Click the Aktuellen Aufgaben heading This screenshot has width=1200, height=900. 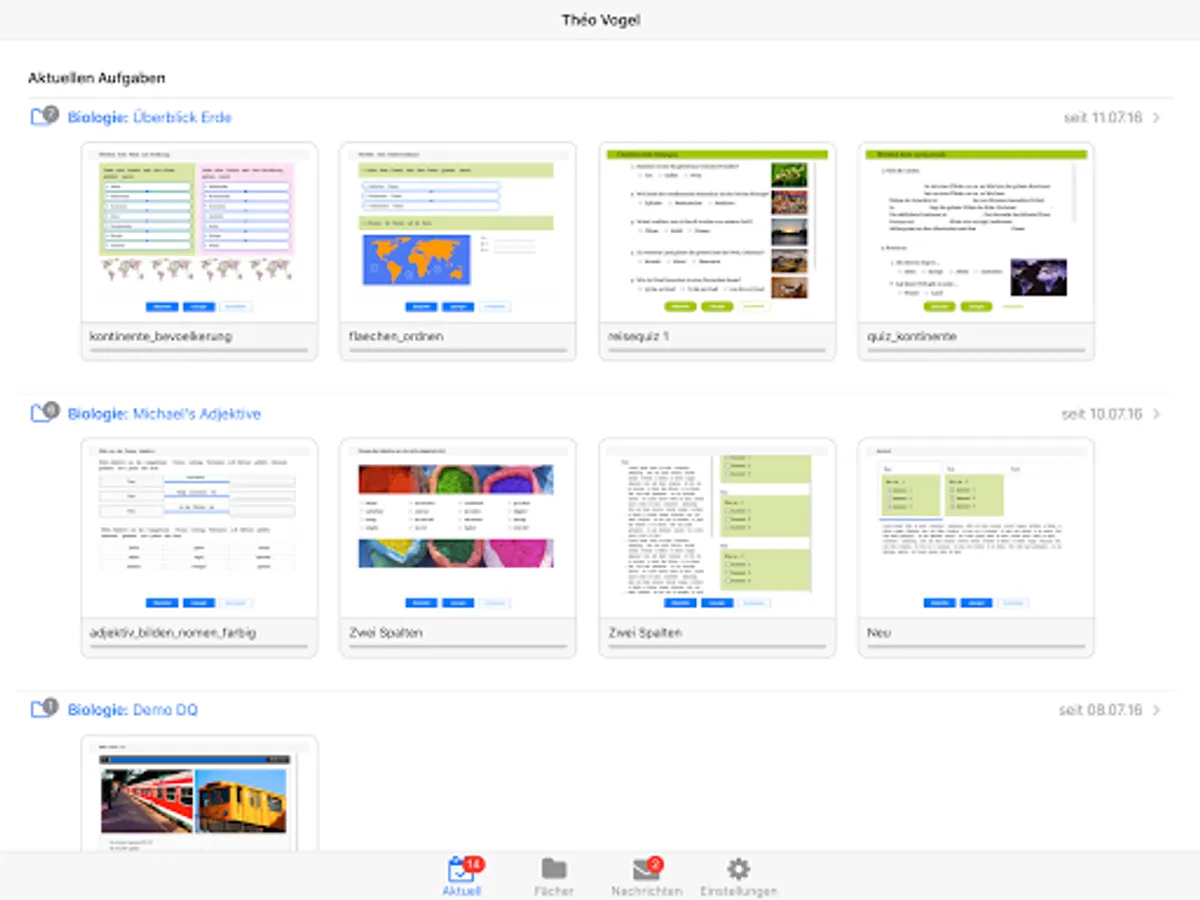coord(97,77)
